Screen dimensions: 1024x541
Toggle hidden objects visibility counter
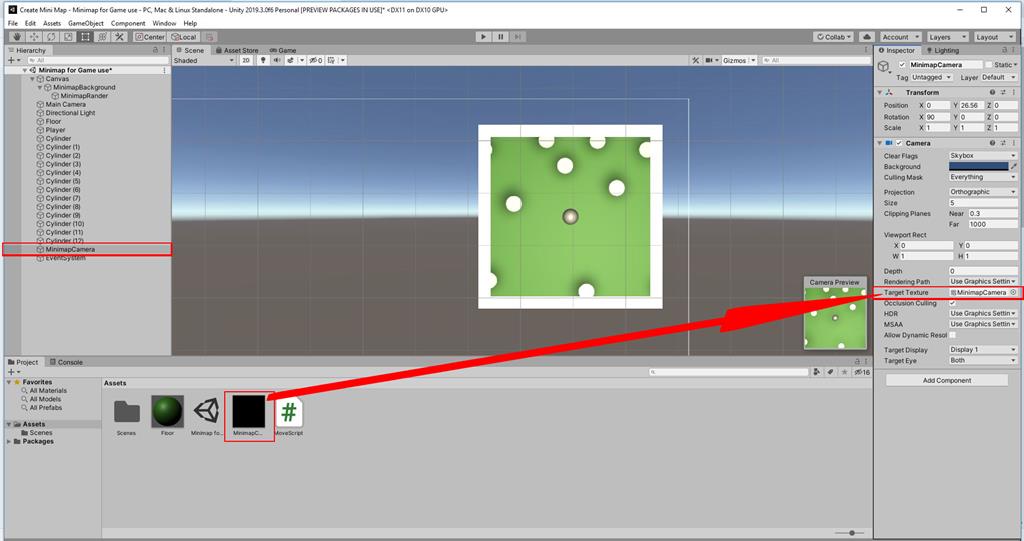(316, 60)
